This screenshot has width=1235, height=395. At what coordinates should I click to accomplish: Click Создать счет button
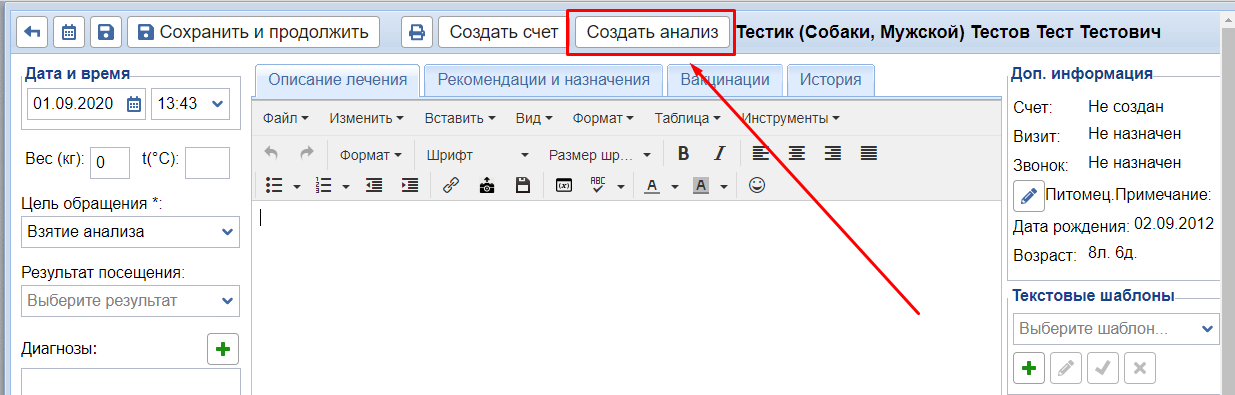click(x=504, y=32)
